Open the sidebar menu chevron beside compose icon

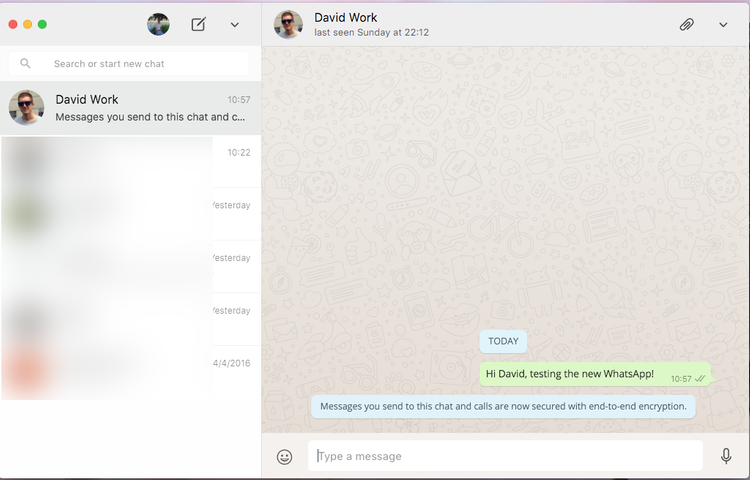[234, 24]
